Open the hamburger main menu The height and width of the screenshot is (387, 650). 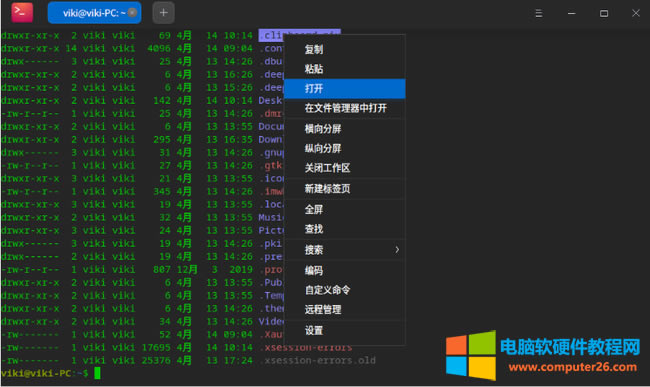click(538, 13)
